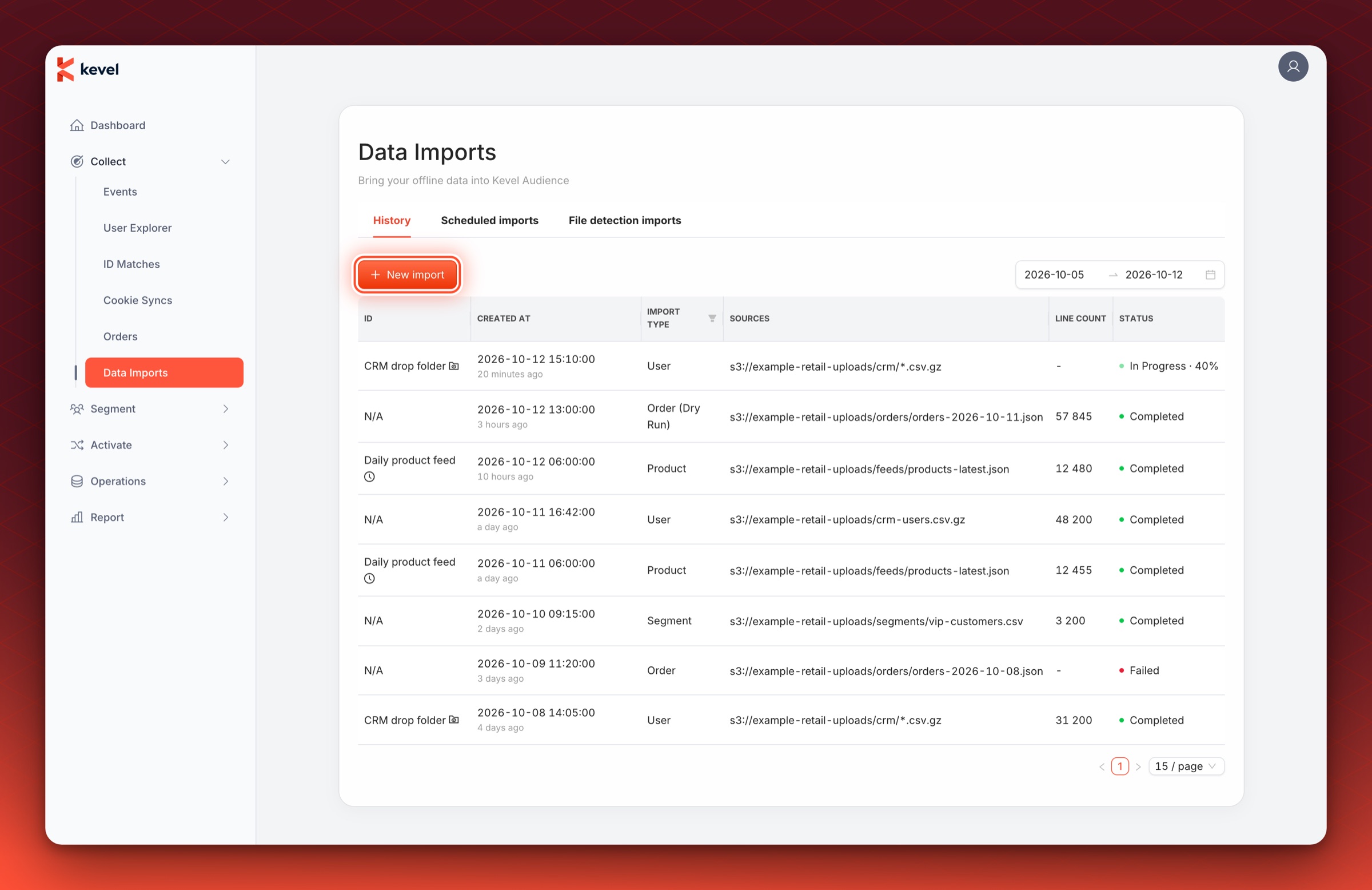Click clock icon on 2026-10-12 06:00:00 row

[369, 477]
